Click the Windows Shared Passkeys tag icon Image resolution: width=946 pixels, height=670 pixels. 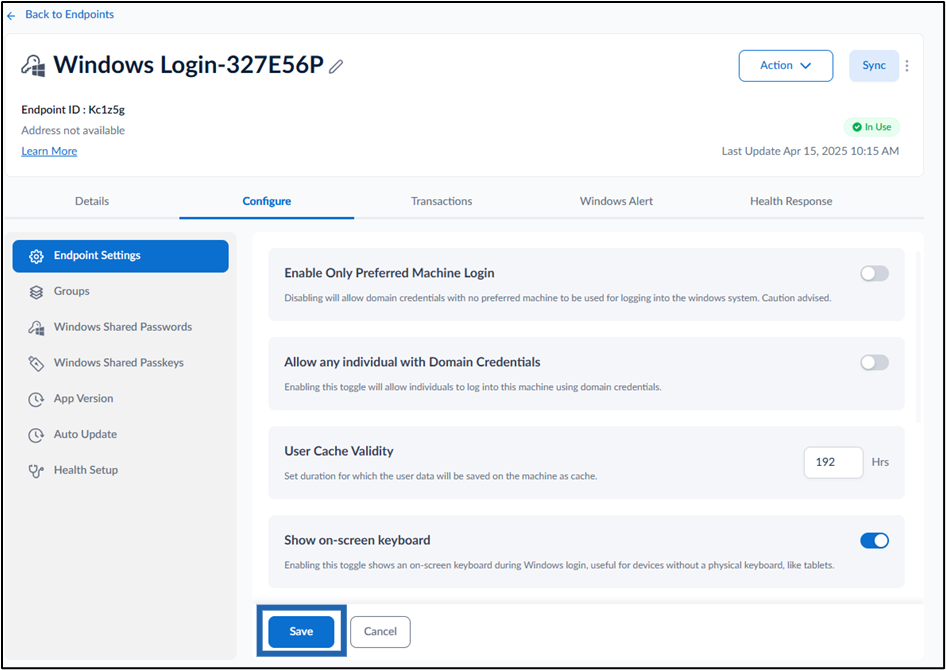(36, 363)
